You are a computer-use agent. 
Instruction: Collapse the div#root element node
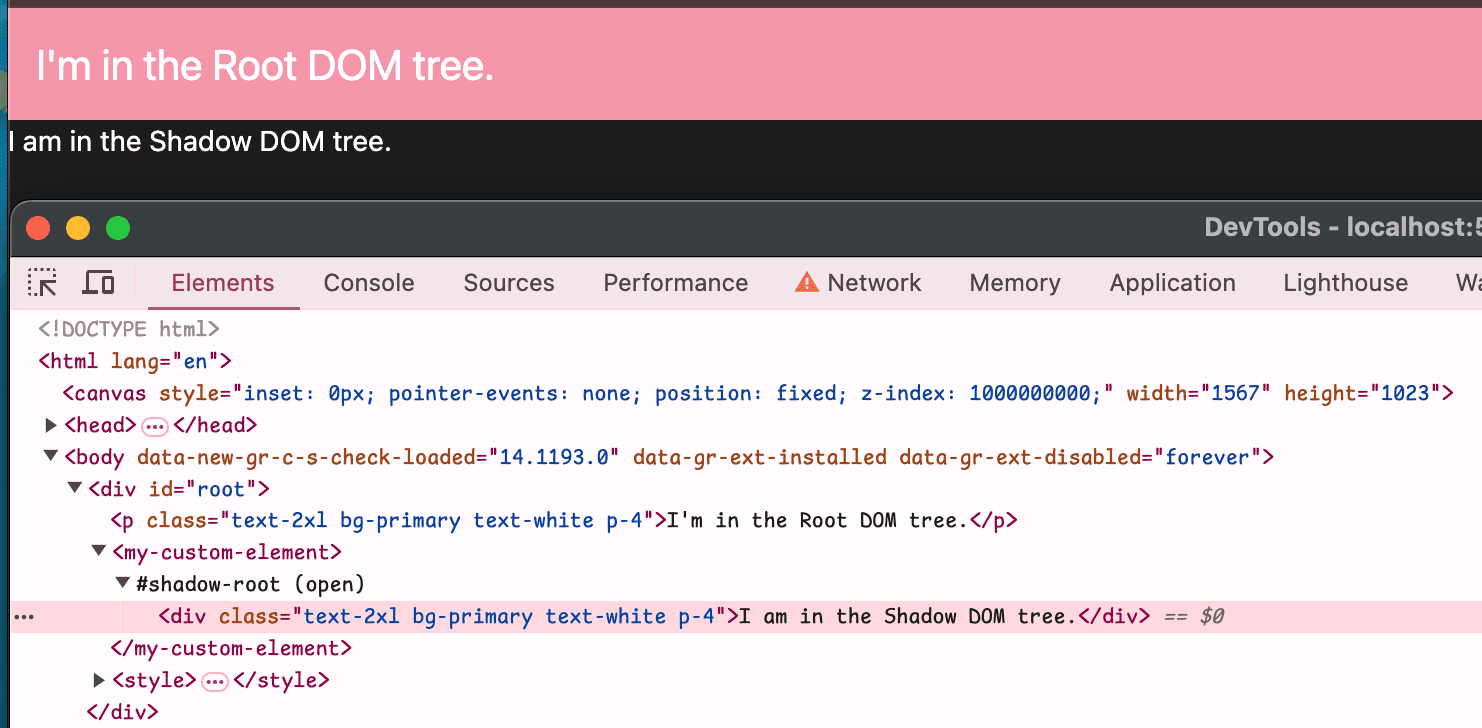click(x=74, y=489)
